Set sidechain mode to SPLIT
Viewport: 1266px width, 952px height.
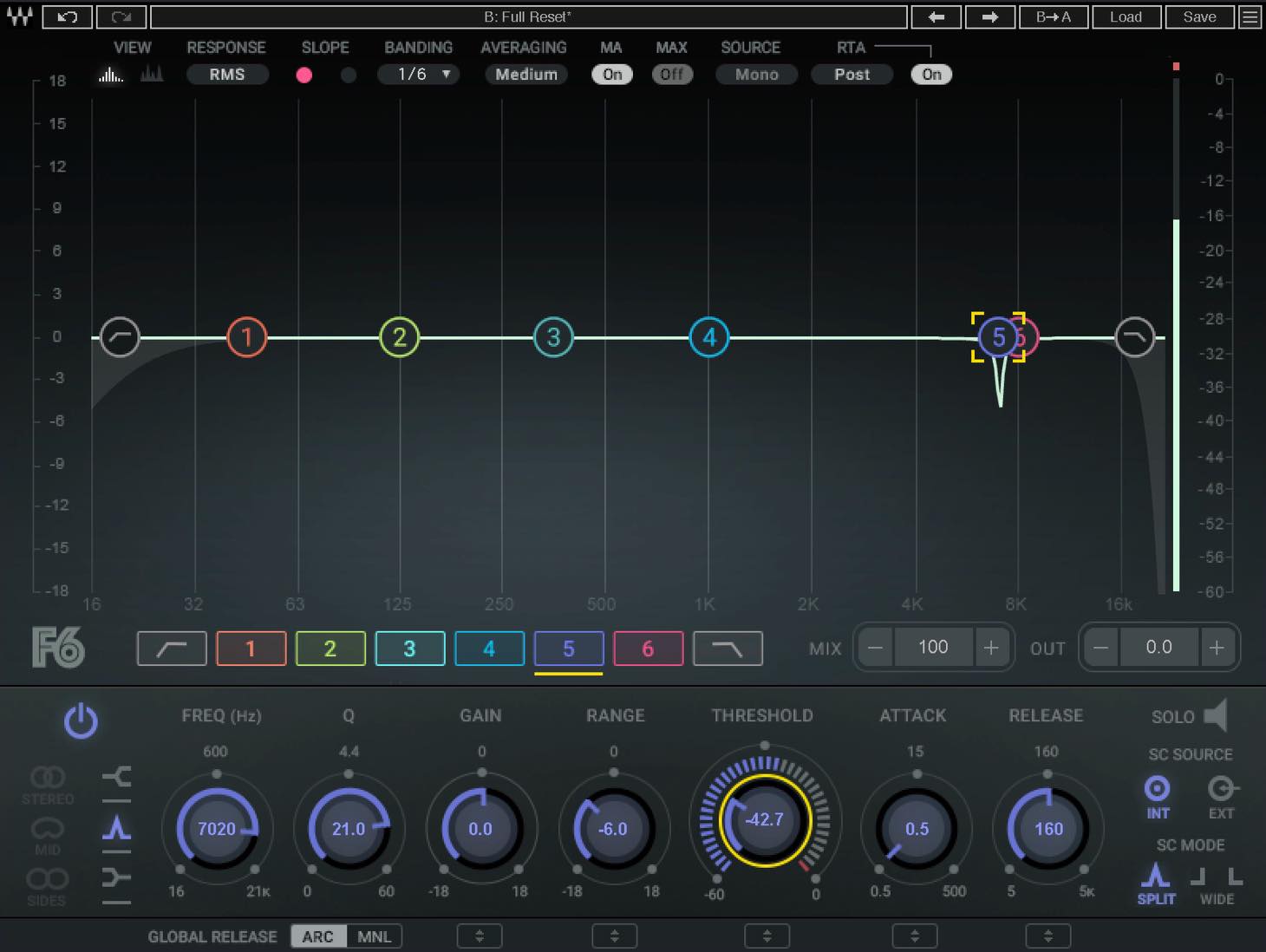coord(1156,884)
